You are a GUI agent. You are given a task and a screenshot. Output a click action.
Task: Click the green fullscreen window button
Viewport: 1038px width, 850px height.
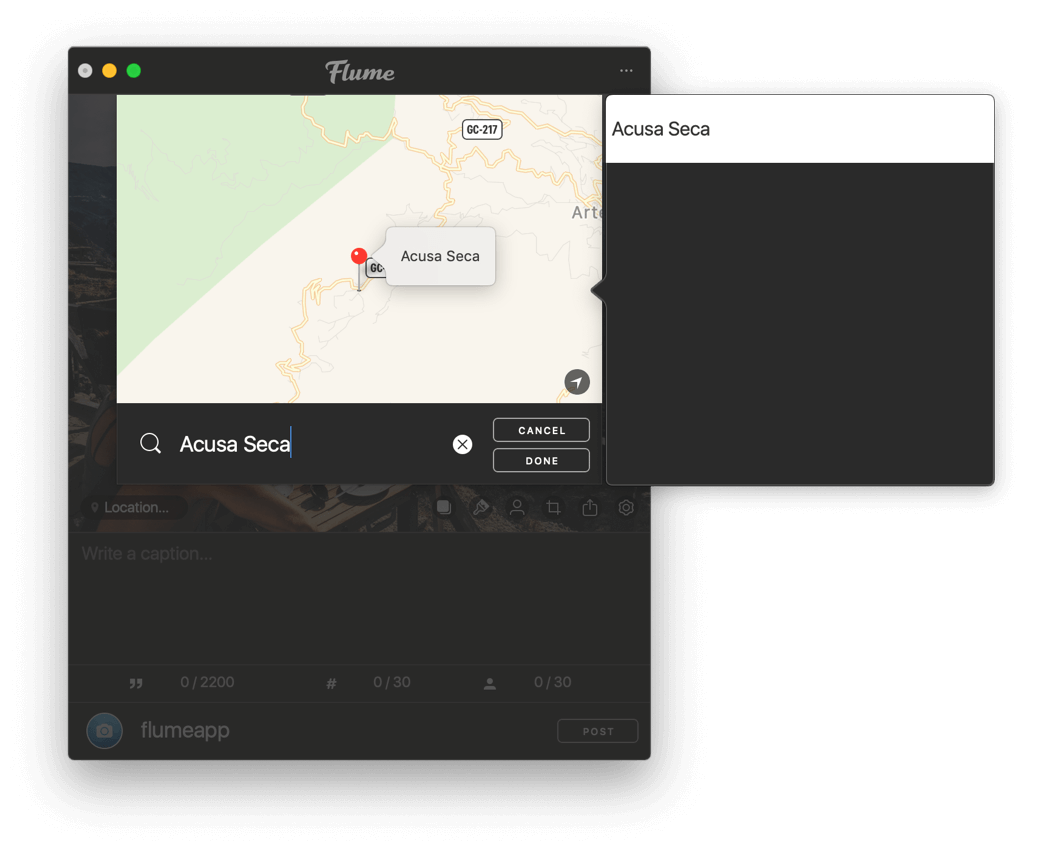pyautogui.click(x=134, y=71)
